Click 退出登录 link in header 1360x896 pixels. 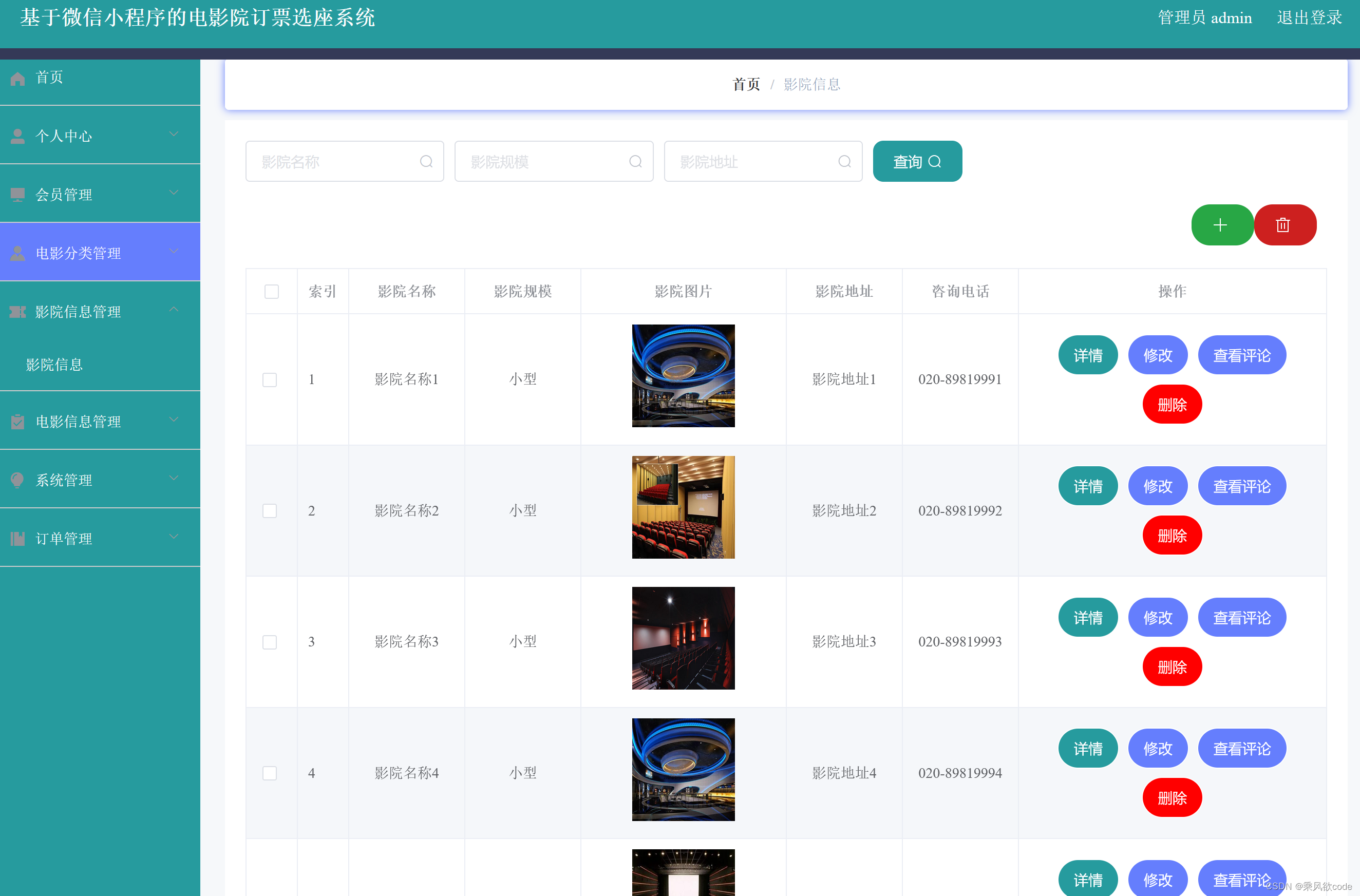coord(1309,17)
